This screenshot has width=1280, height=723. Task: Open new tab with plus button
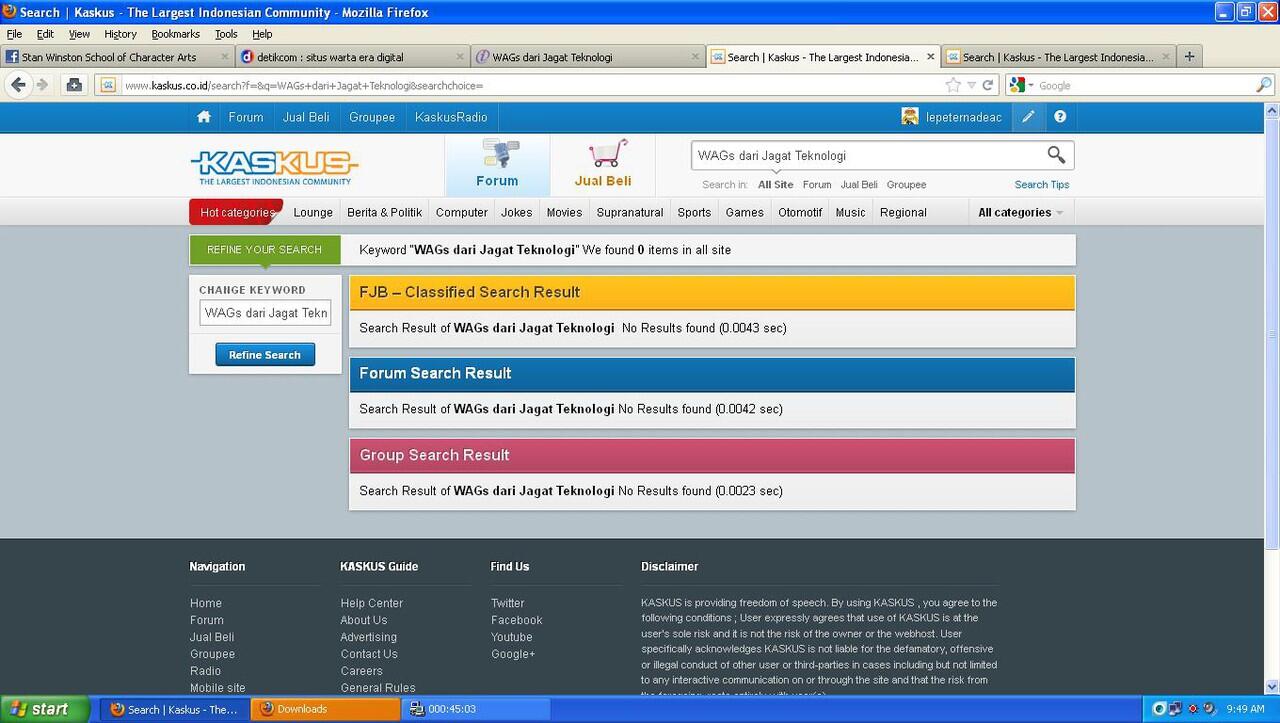click(x=1189, y=57)
